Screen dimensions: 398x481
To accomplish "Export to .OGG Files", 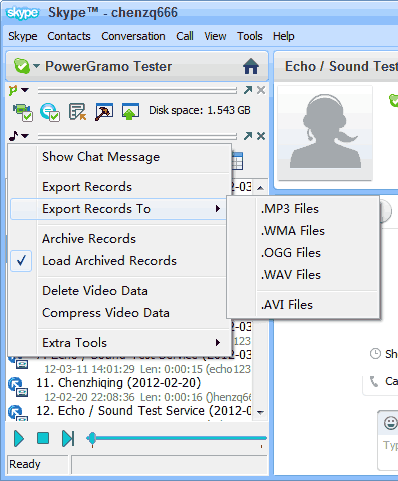I will [x=303, y=253].
